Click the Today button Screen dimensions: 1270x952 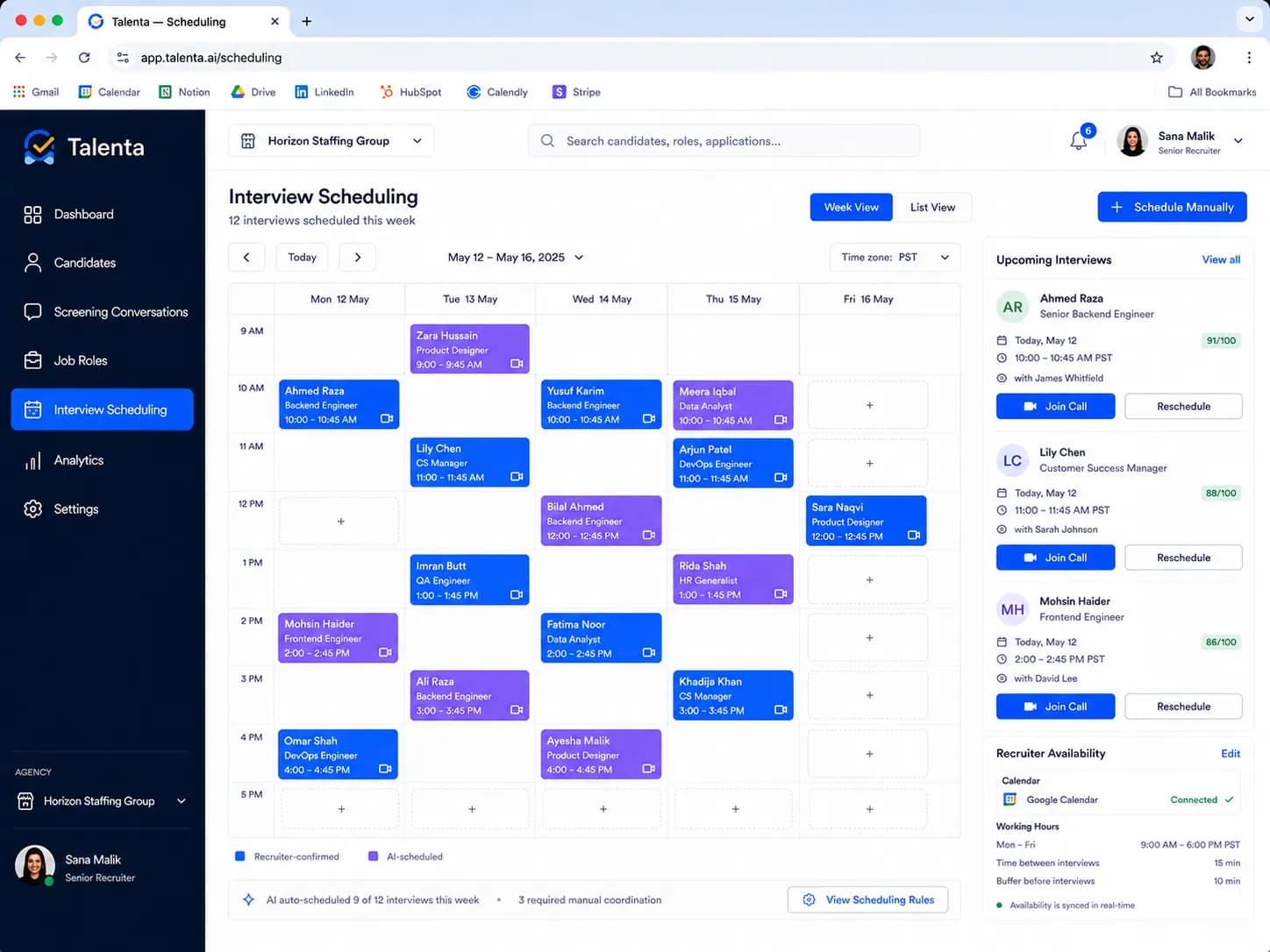click(x=303, y=257)
